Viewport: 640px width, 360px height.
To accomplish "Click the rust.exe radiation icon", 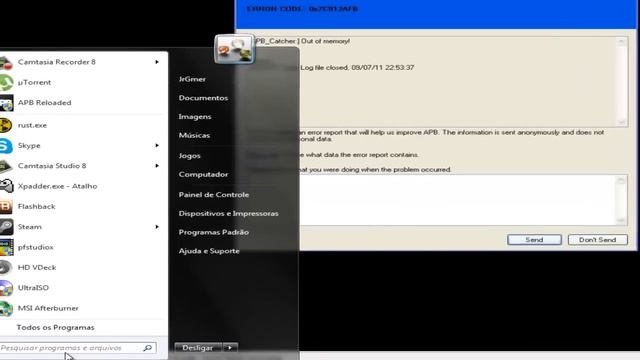I will (x=6, y=125).
